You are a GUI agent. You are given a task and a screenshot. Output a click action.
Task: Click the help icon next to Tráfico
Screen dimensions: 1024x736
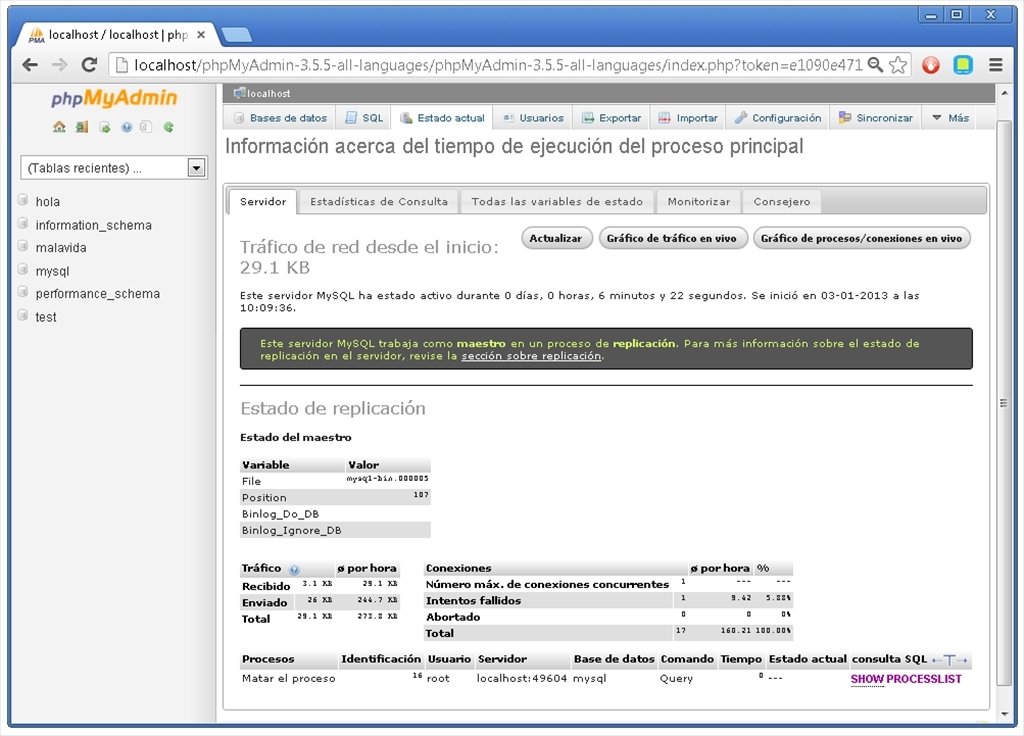[294, 569]
